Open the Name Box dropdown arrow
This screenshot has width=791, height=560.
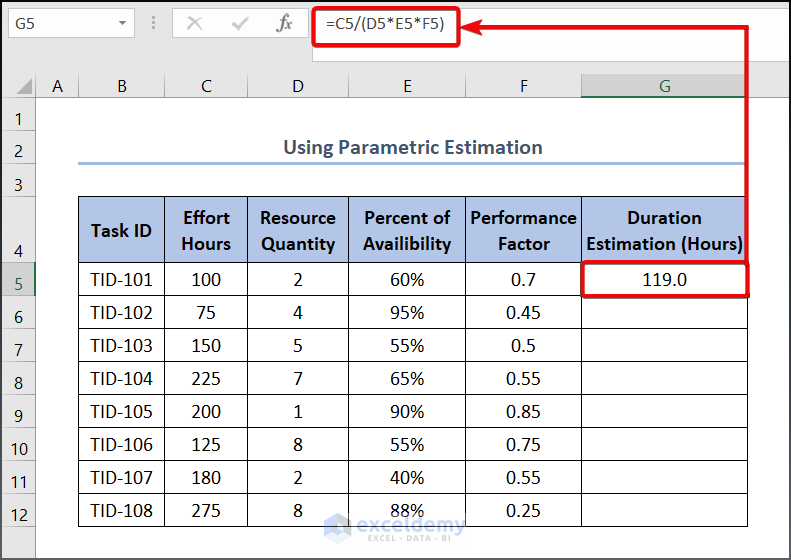click(x=122, y=23)
